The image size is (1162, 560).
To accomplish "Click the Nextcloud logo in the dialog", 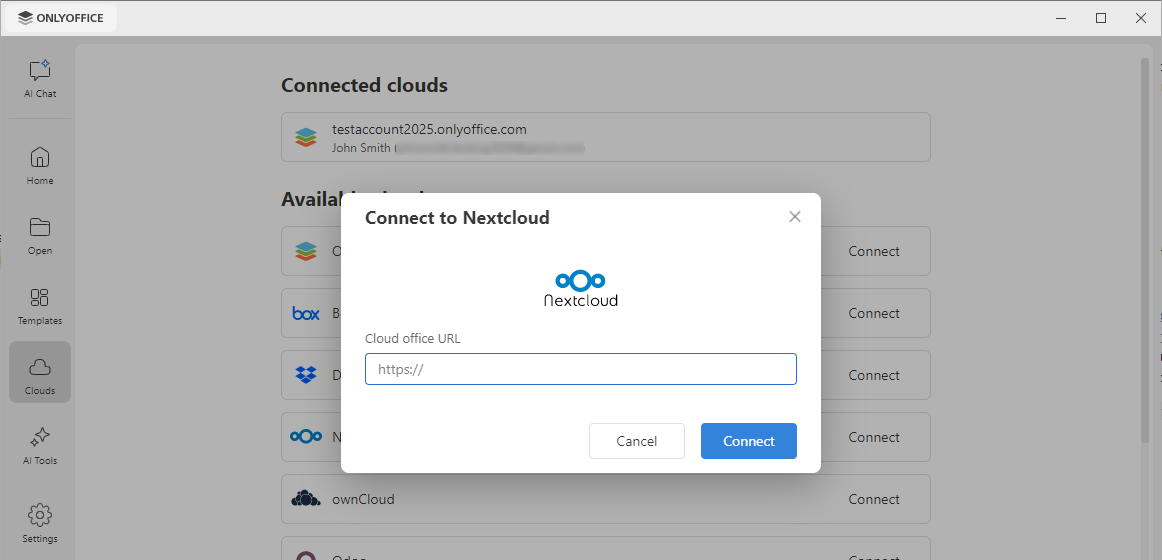I will [580, 289].
